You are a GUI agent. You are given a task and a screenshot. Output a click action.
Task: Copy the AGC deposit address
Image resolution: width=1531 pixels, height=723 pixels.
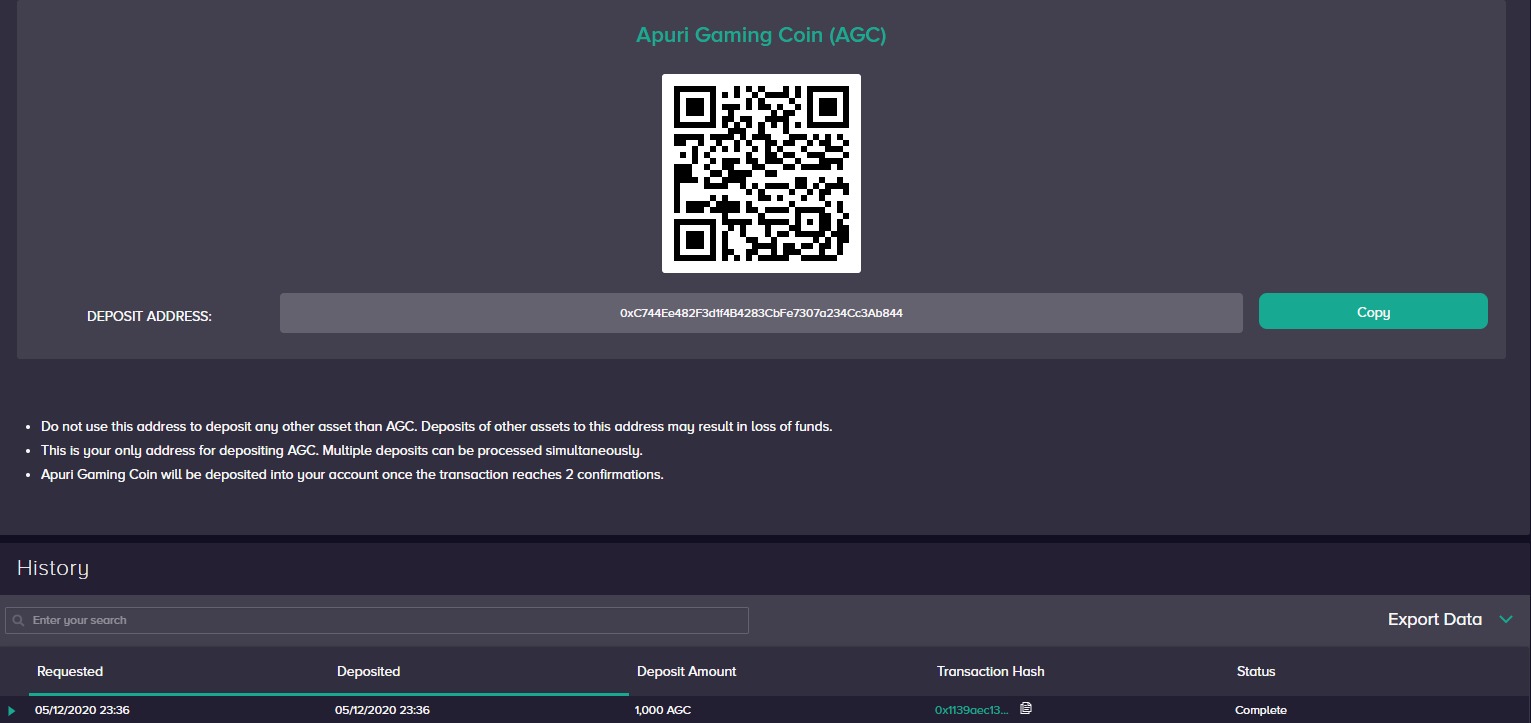click(1372, 311)
